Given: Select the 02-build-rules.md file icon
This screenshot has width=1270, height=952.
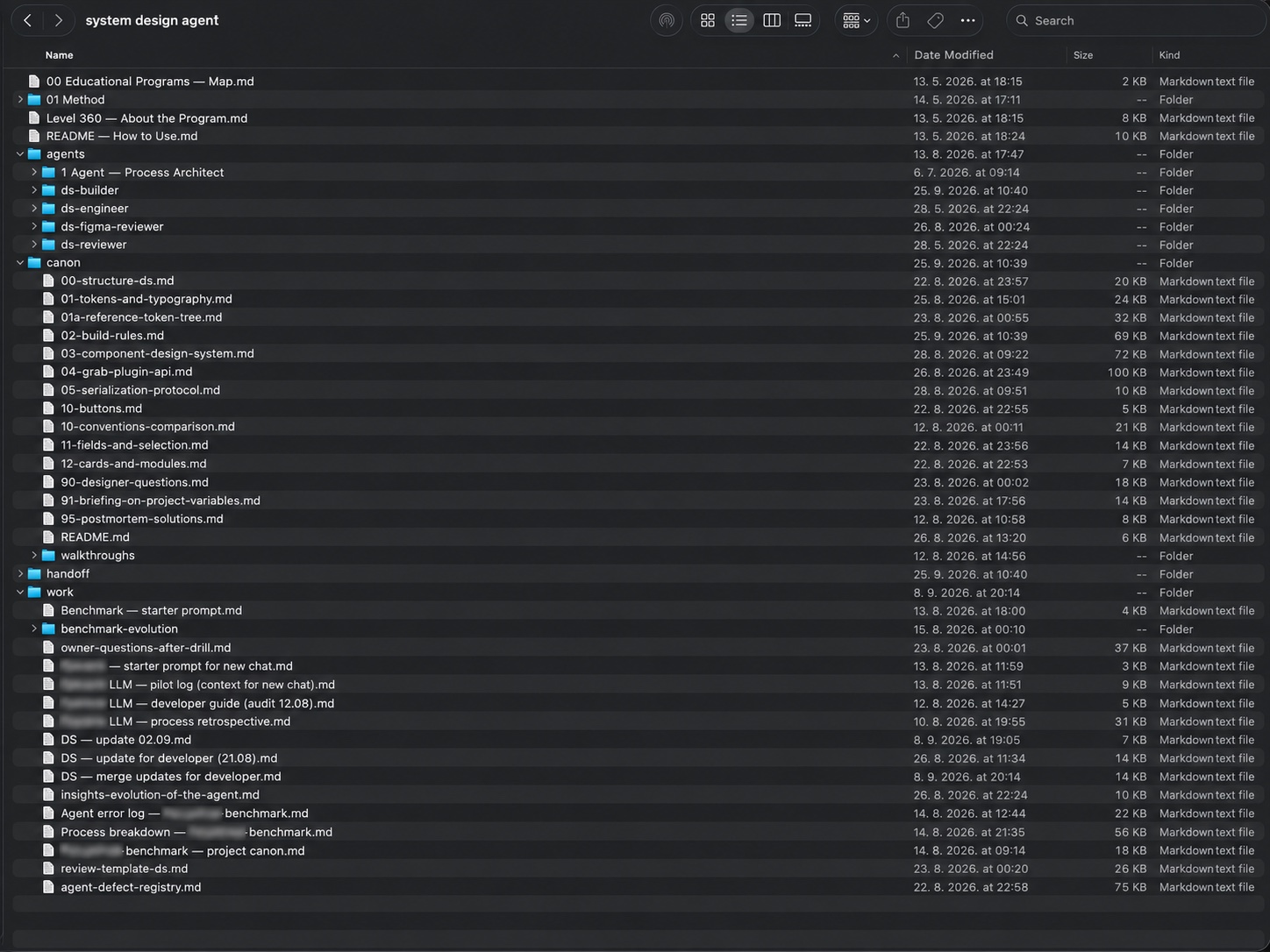Looking at the screenshot, I should pos(49,336).
